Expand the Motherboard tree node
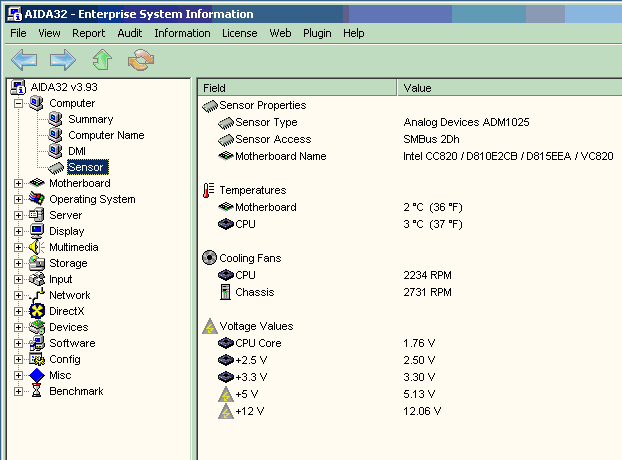622x460 pixels. pos(19,183)
